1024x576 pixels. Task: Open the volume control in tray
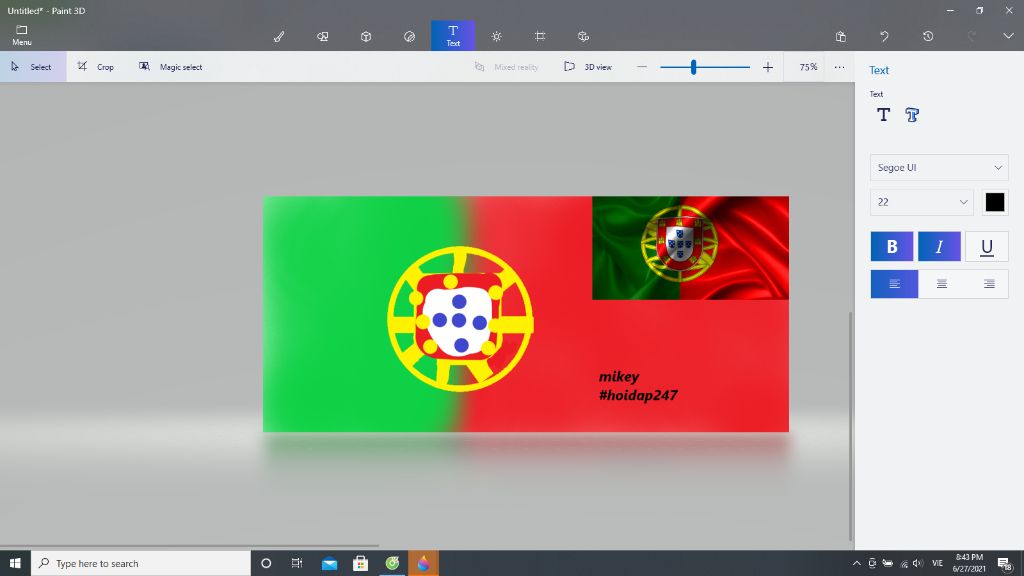tap(918, 563)
